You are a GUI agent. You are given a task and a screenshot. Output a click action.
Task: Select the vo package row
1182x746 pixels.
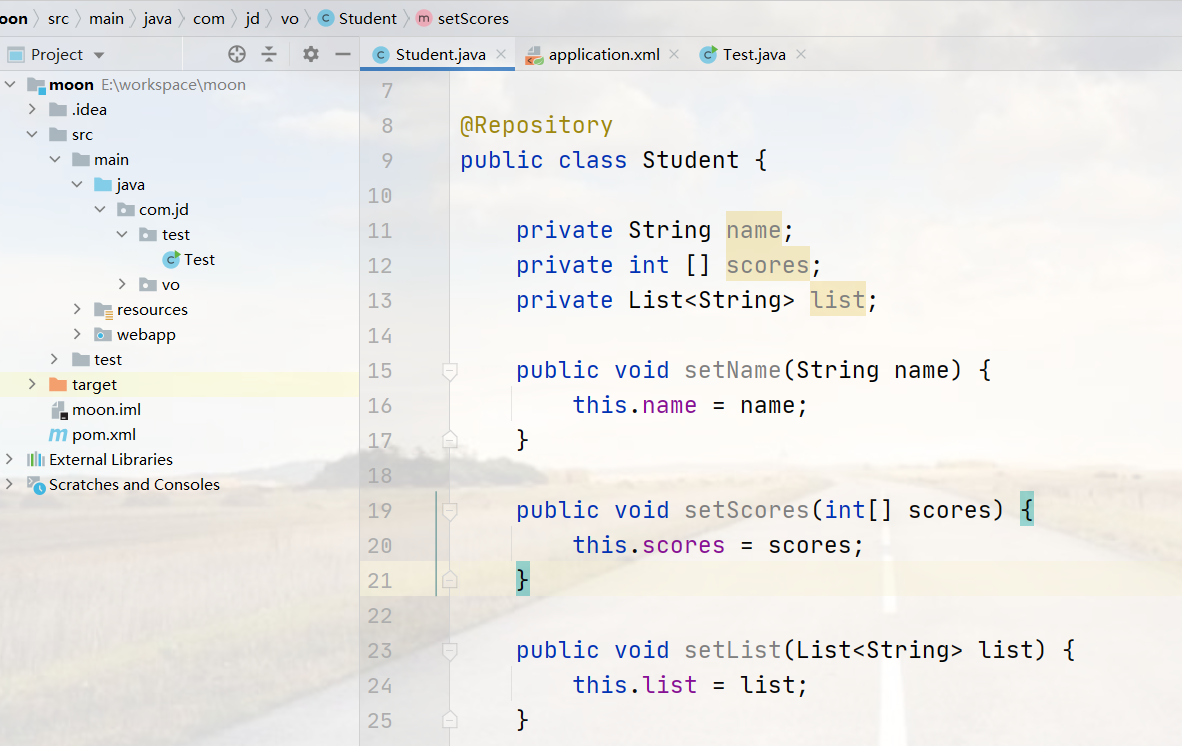[x=179, y=284]
